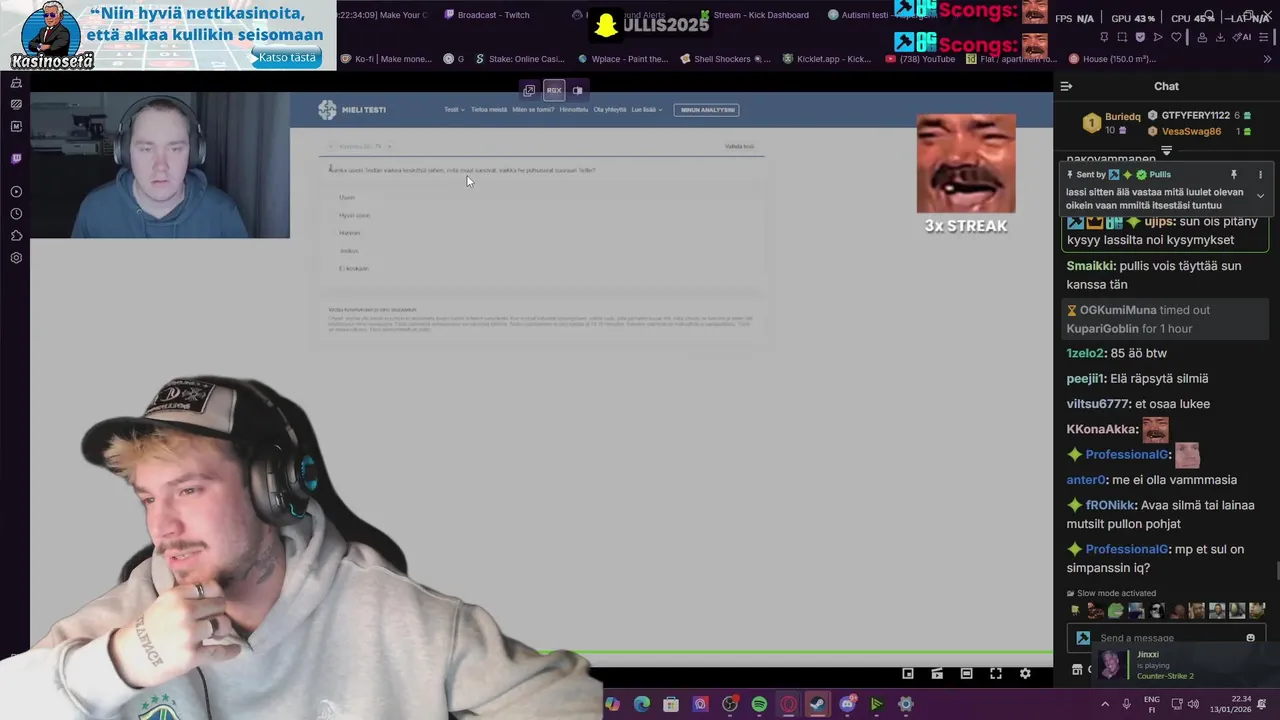Open the Stake: Online Casino bookmark
1280x720 pixels.
pyautogui.click(x=520, y=59)
